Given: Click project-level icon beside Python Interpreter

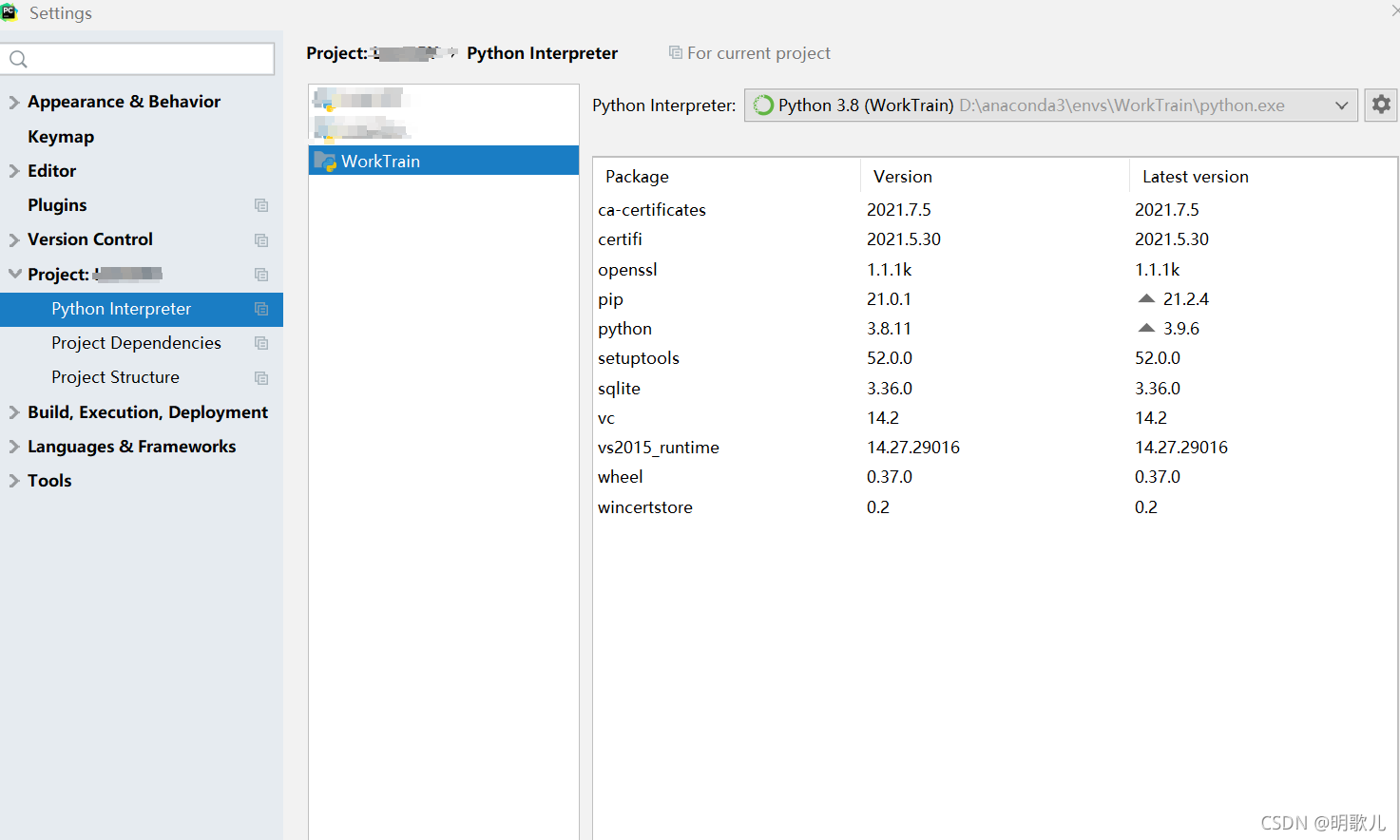Looking at the screenshot, I should (x=261, y=309).
